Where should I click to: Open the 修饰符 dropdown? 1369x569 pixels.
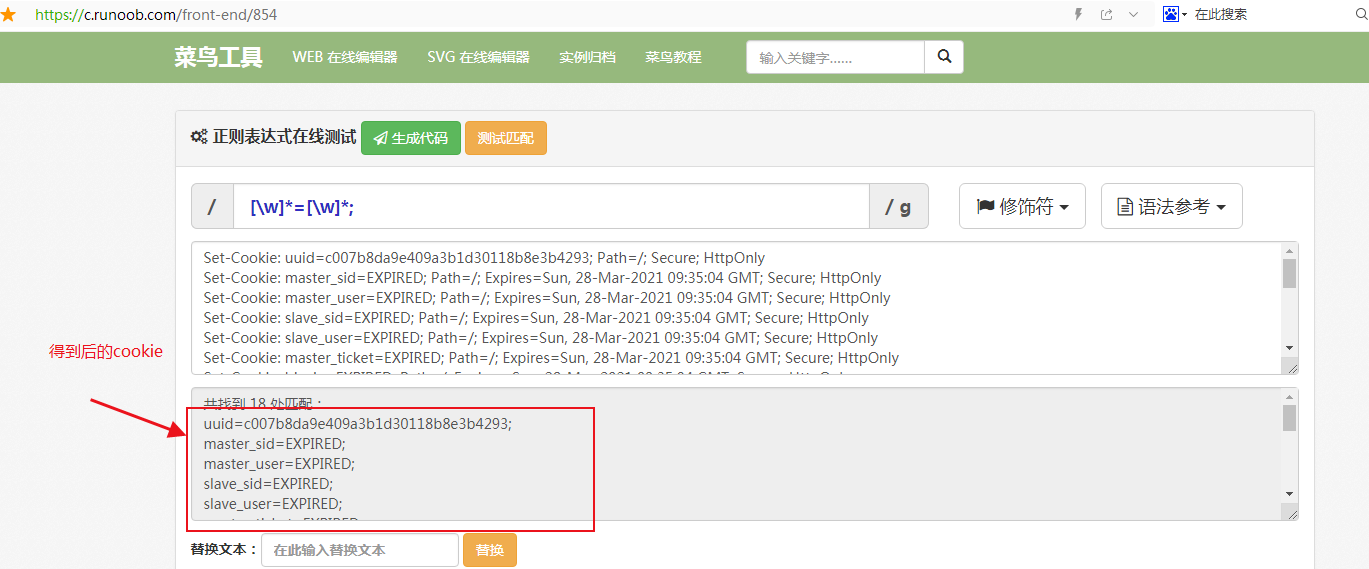point(1022,207)
